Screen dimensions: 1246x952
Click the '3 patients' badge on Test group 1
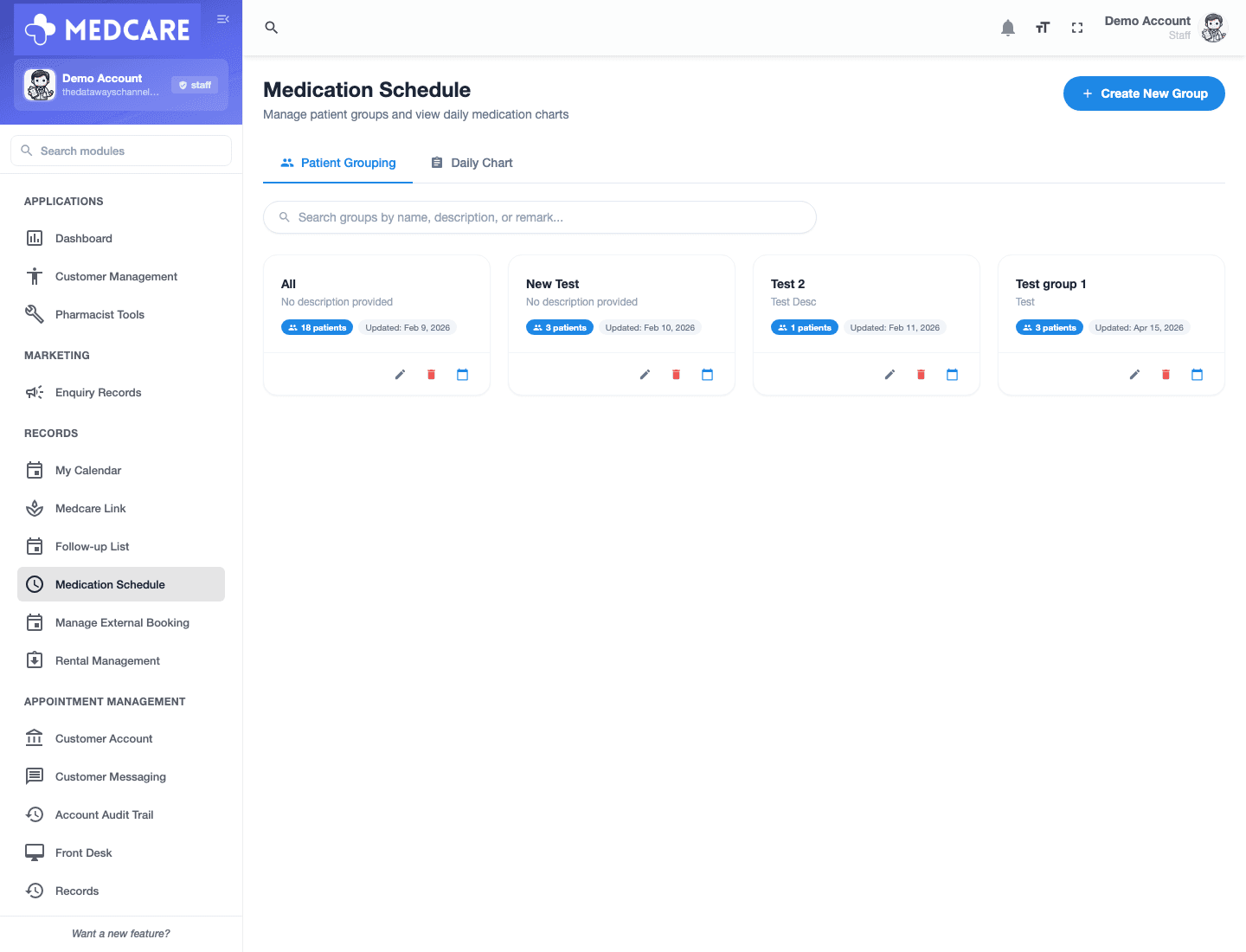coord(1050,327)
